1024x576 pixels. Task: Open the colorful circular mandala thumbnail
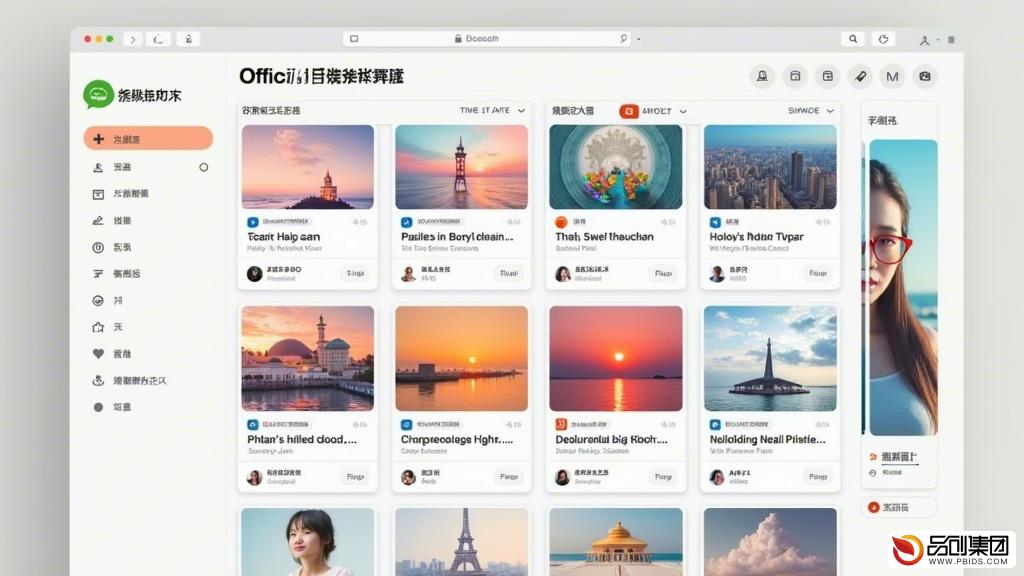pyautogui.click(x=616, y=167)
